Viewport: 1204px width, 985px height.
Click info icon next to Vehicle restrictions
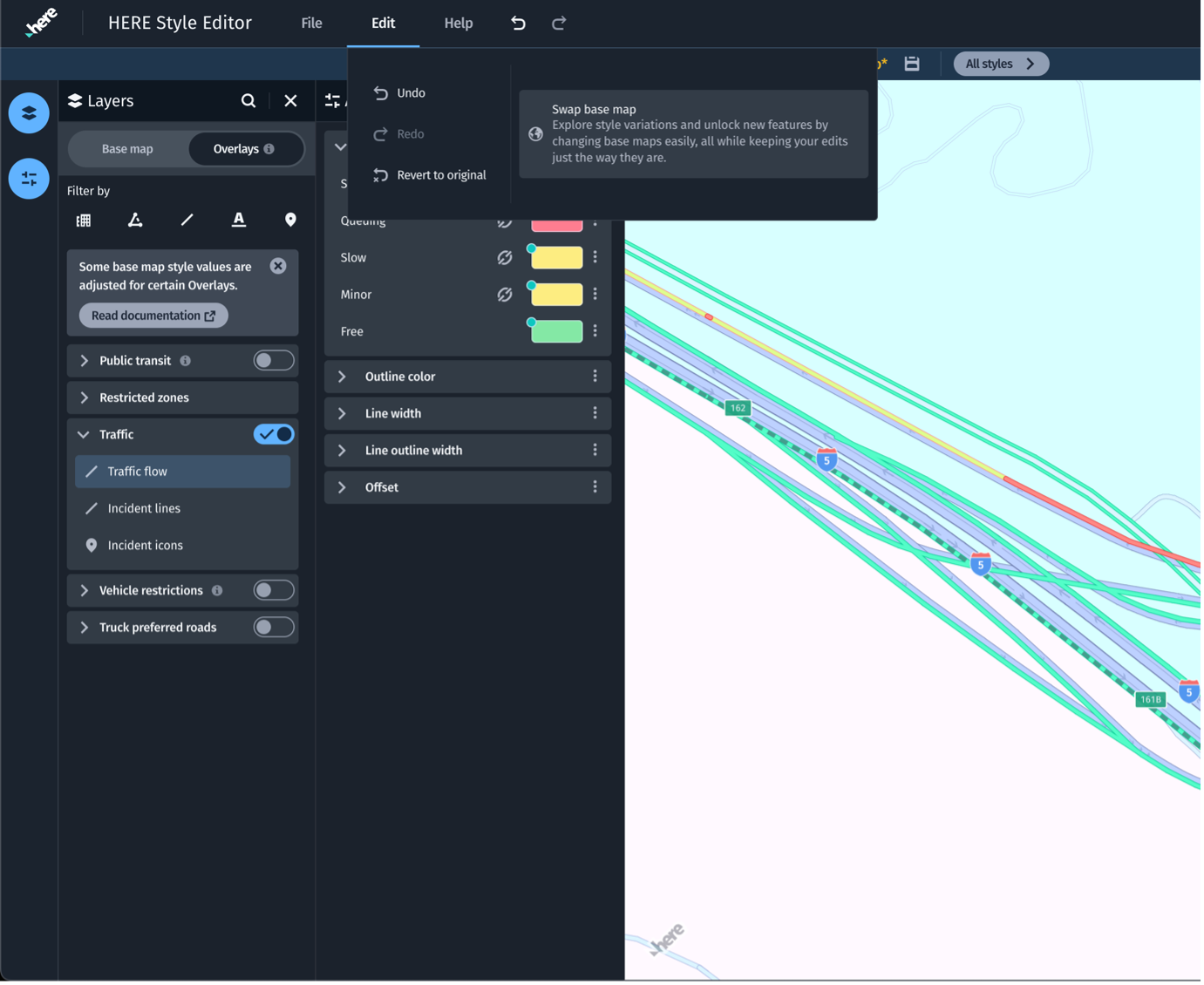[217, 591]
